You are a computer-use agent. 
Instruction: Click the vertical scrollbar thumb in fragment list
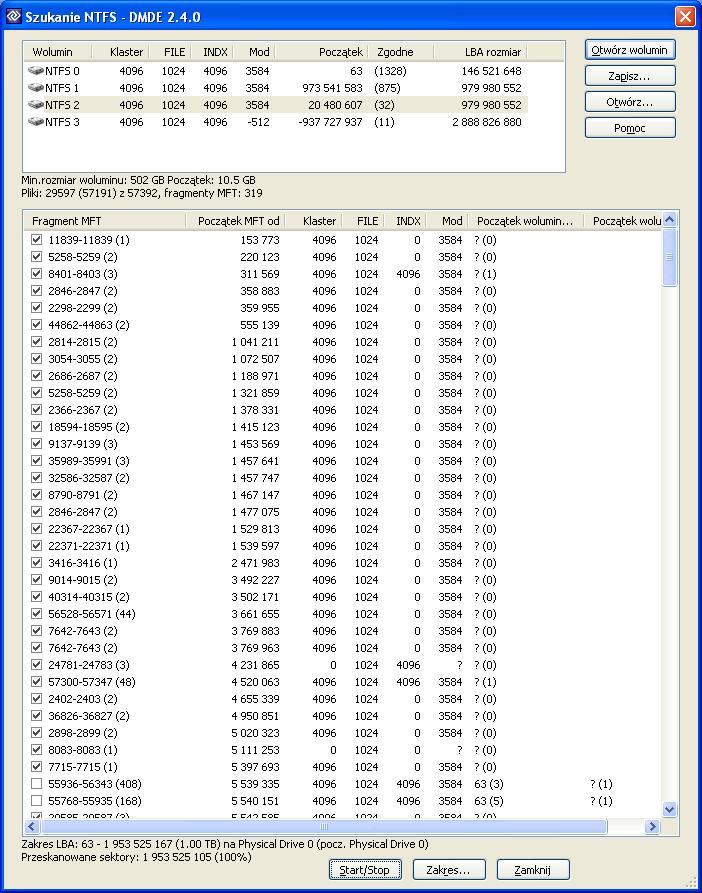pos(670,257)
